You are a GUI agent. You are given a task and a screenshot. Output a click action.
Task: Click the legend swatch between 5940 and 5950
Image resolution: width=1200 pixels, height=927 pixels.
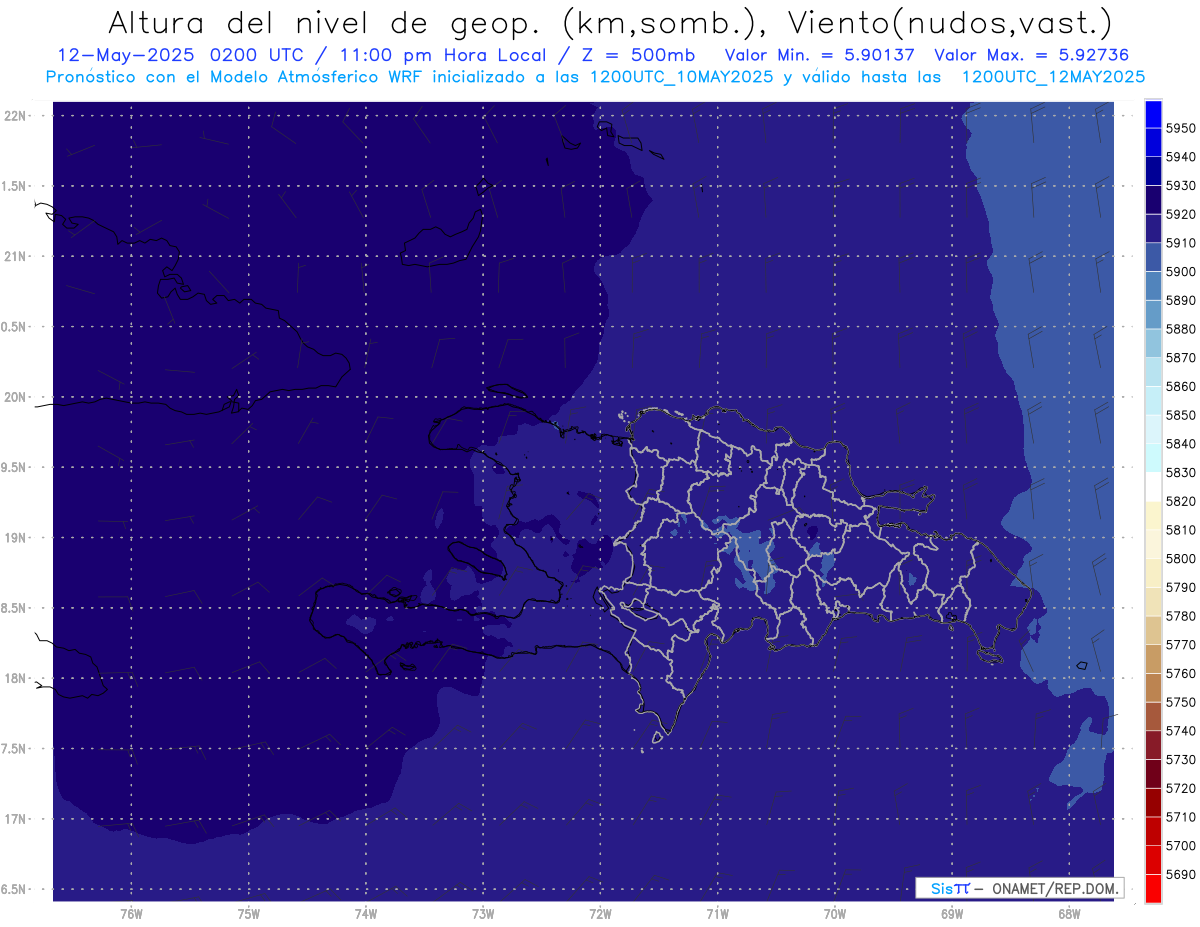tap(1153, 143)
